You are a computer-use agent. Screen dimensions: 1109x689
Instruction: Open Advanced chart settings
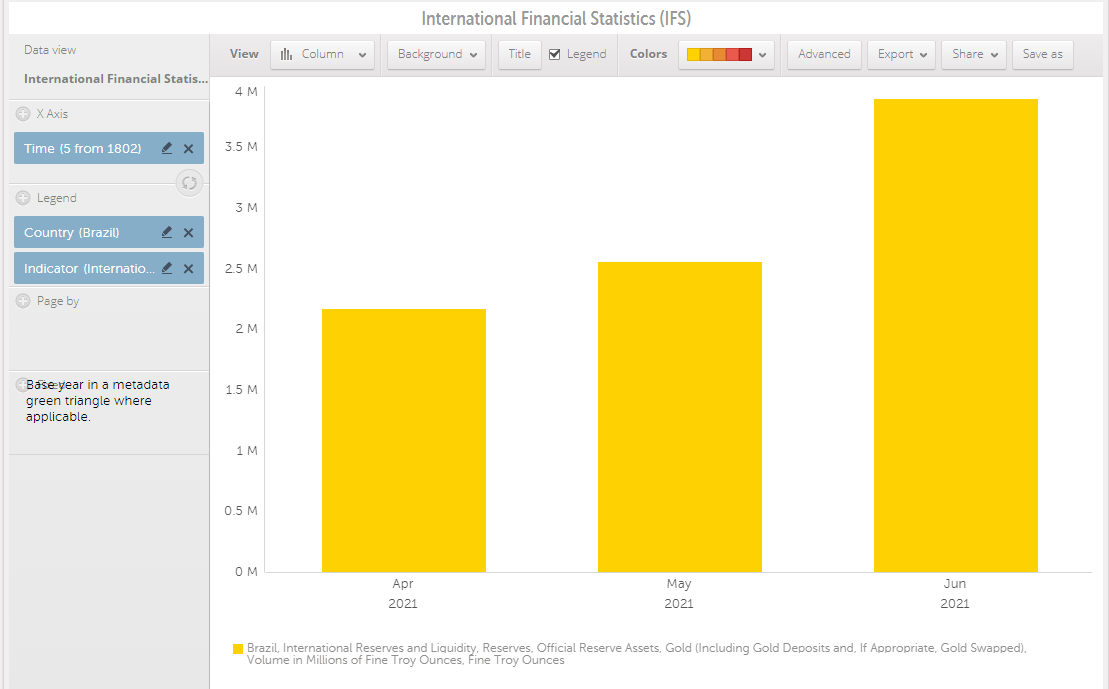(x=824, y=55)
